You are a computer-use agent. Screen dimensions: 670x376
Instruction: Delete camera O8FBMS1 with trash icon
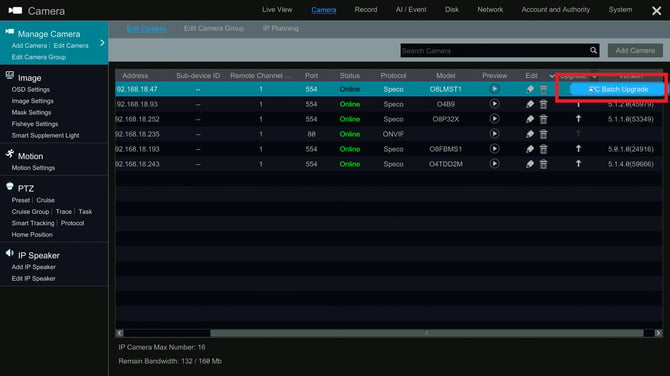(544, 149)
